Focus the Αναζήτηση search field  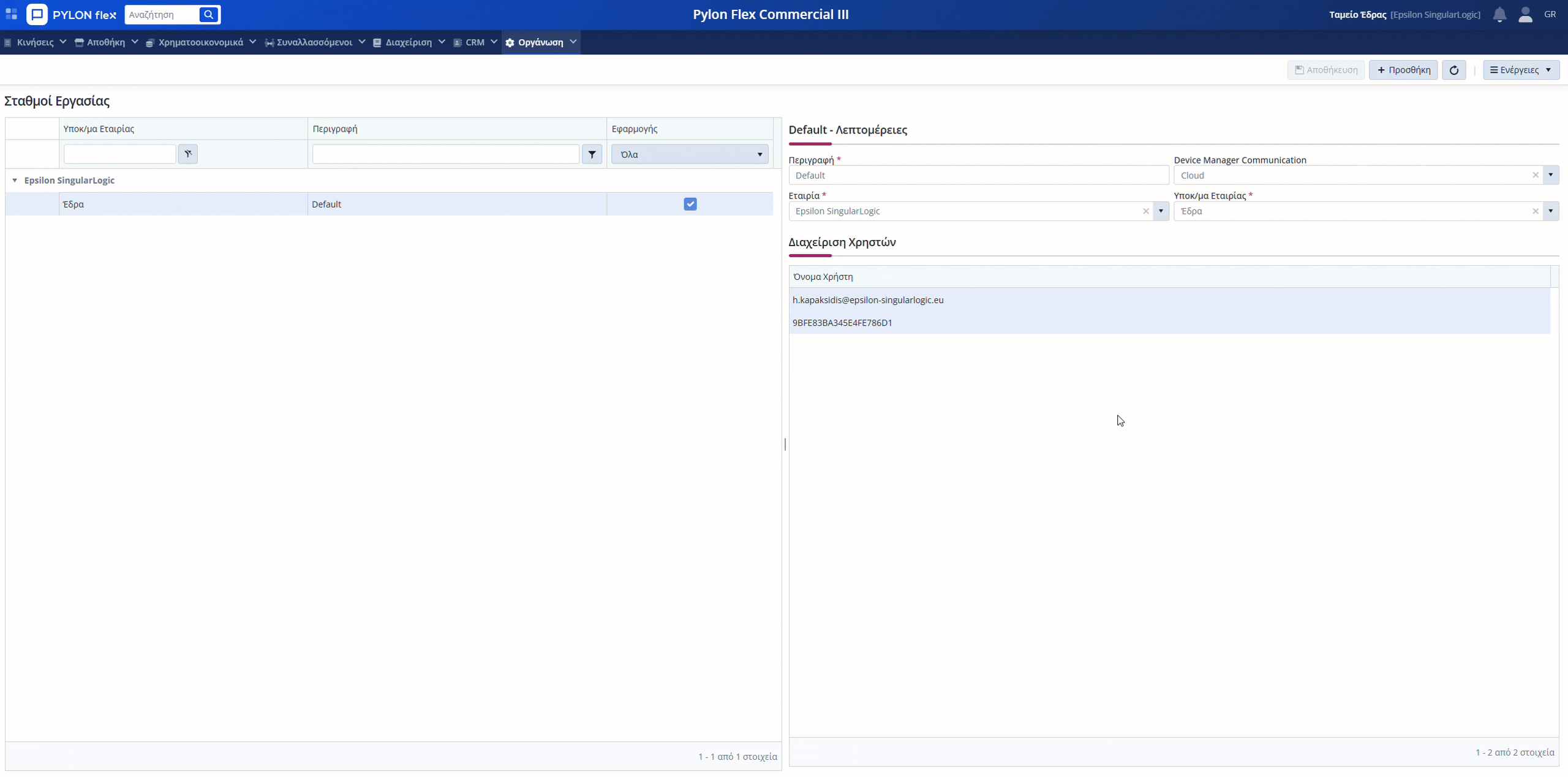162,14
